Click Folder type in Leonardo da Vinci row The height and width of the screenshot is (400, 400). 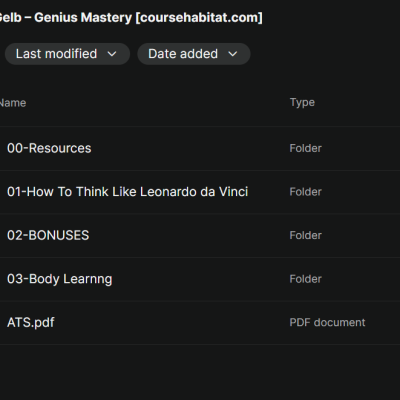tap(306, 192)
